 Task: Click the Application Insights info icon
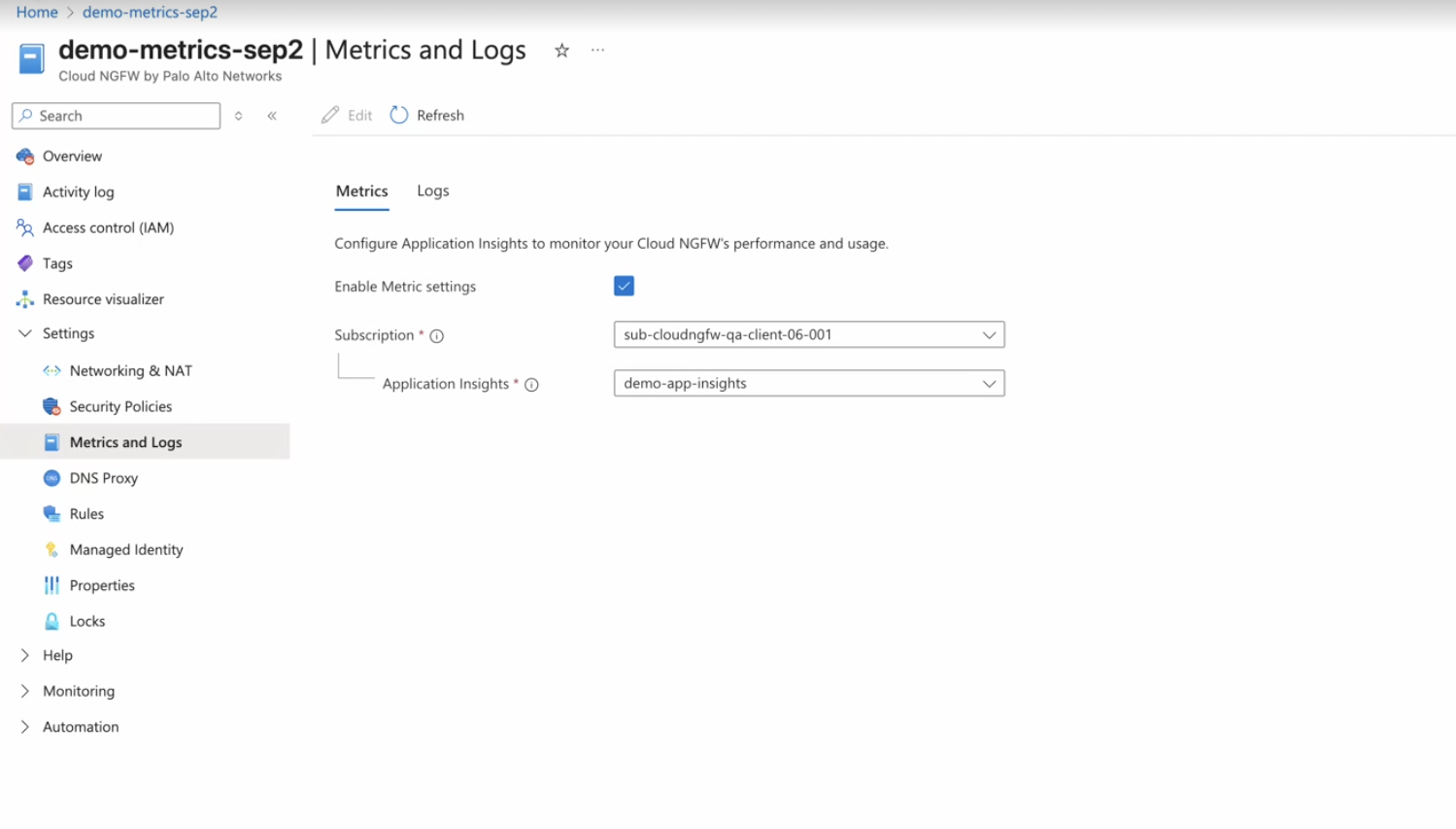pyautogui.click(x=531, y=385)
